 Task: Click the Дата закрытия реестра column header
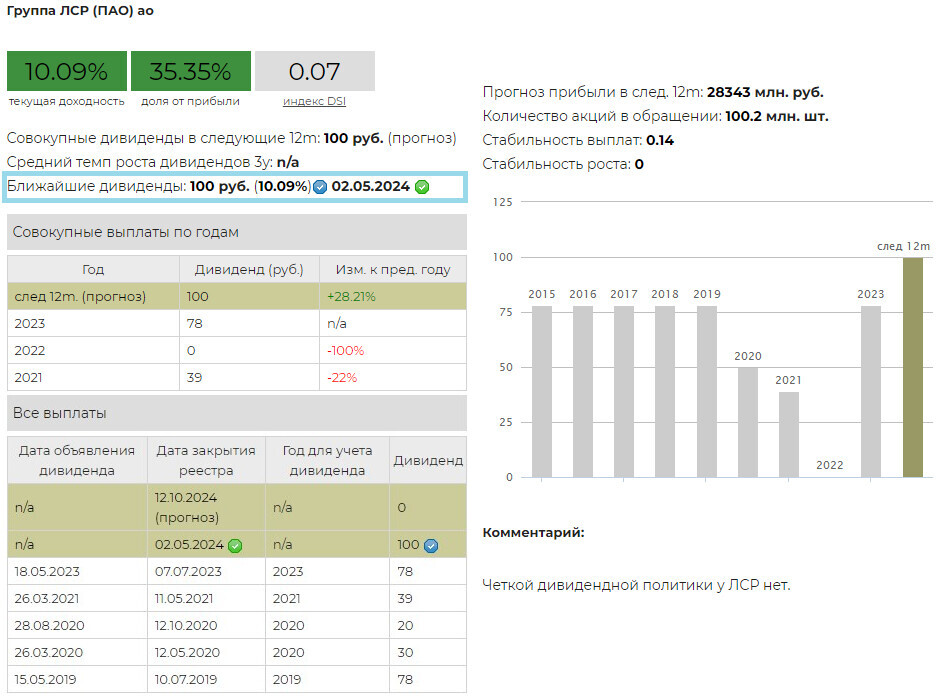[206, 460]
